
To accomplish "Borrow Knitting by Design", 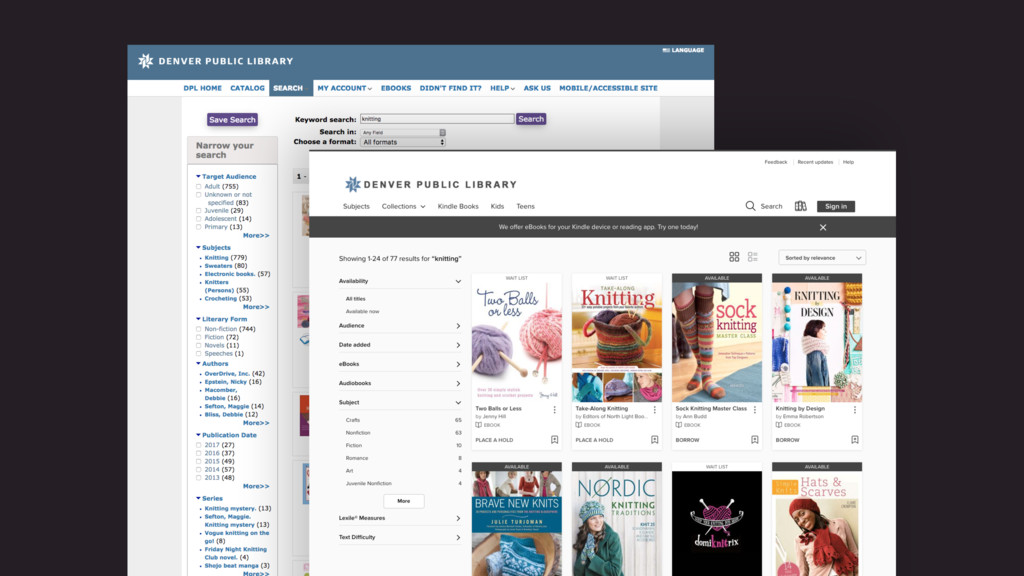I will click(787, 440).
